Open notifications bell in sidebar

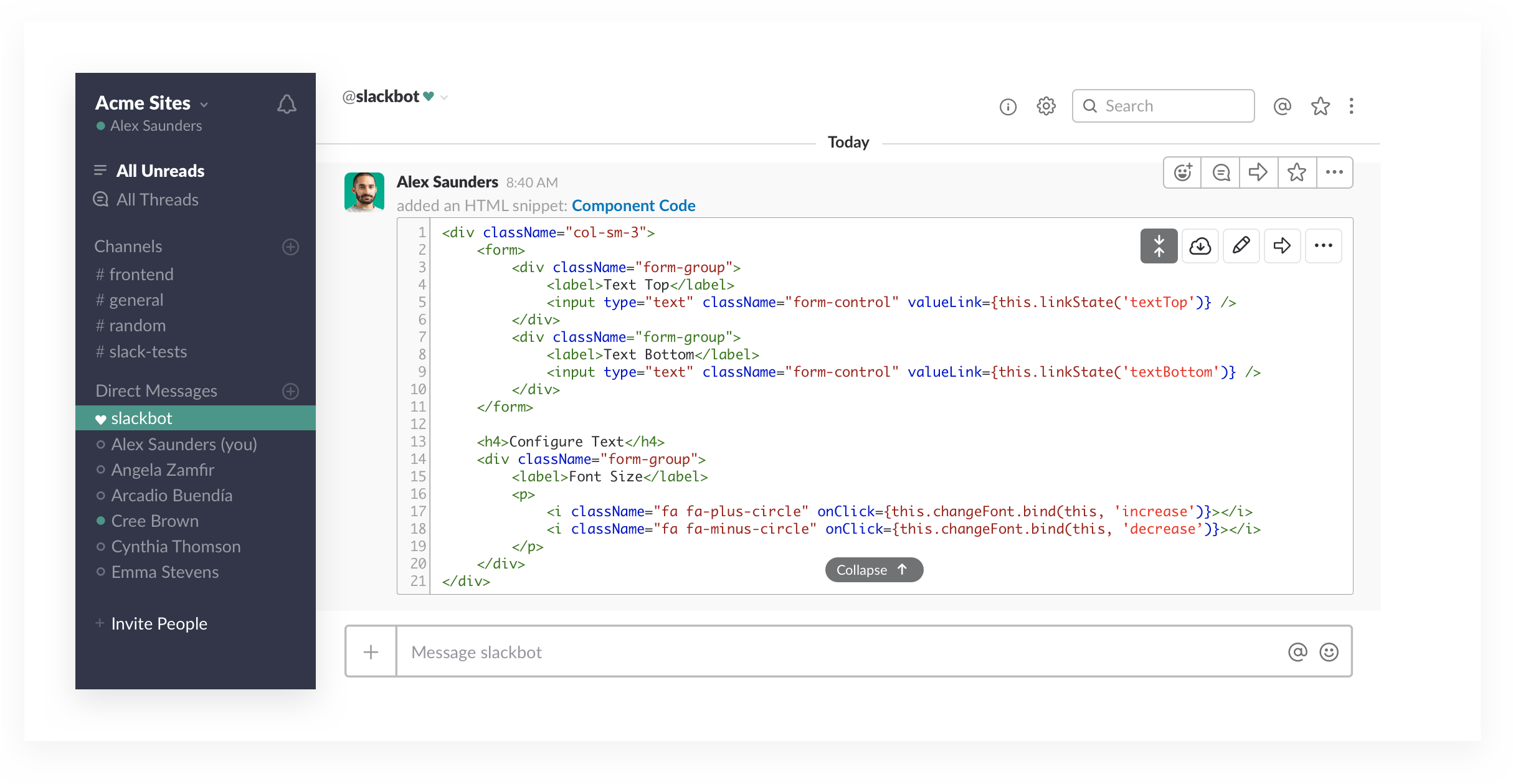click(287, 104)
